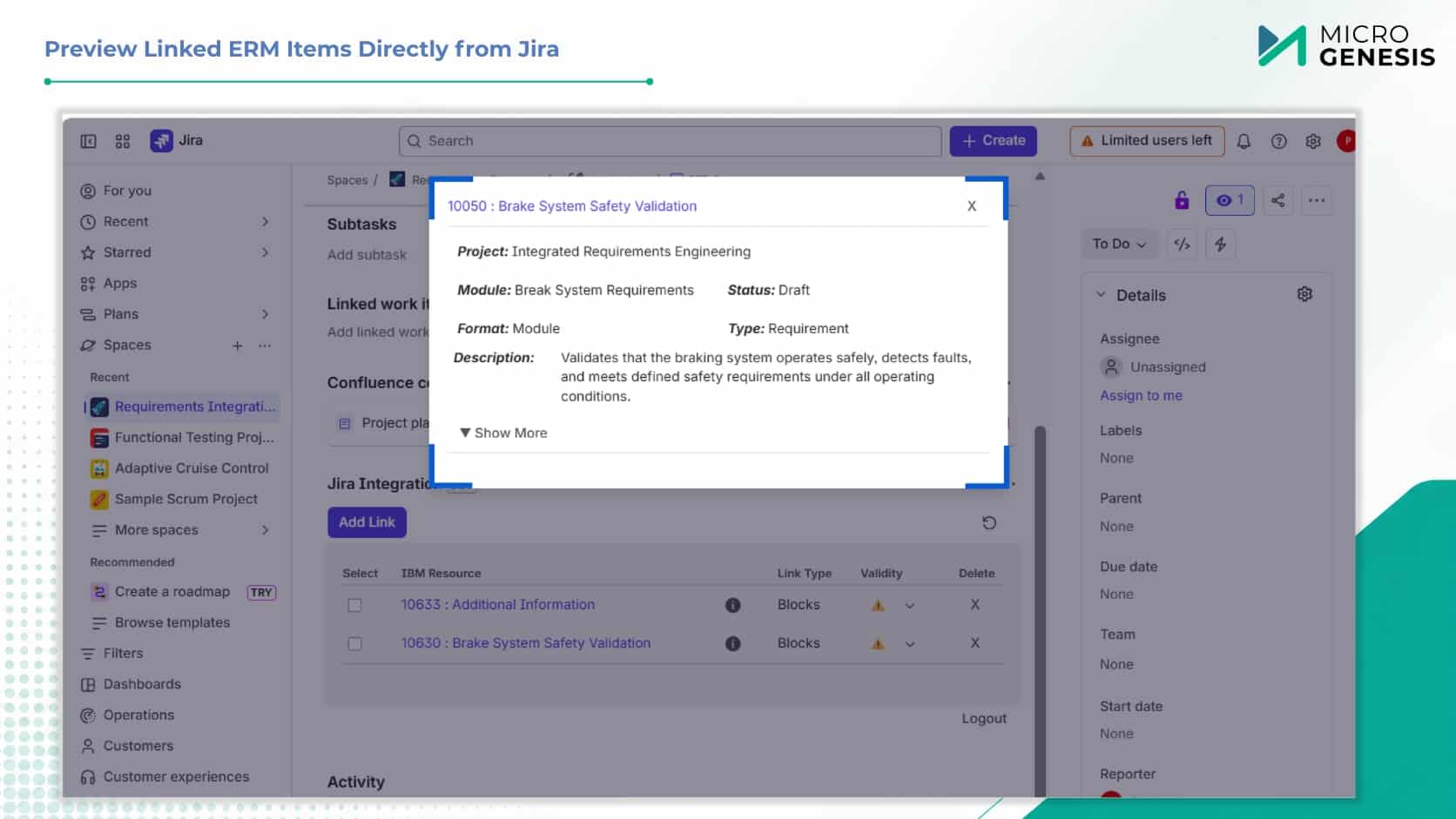The image size is (1456, 819).
Task: Click the Logout link
Action: (984, 718)
